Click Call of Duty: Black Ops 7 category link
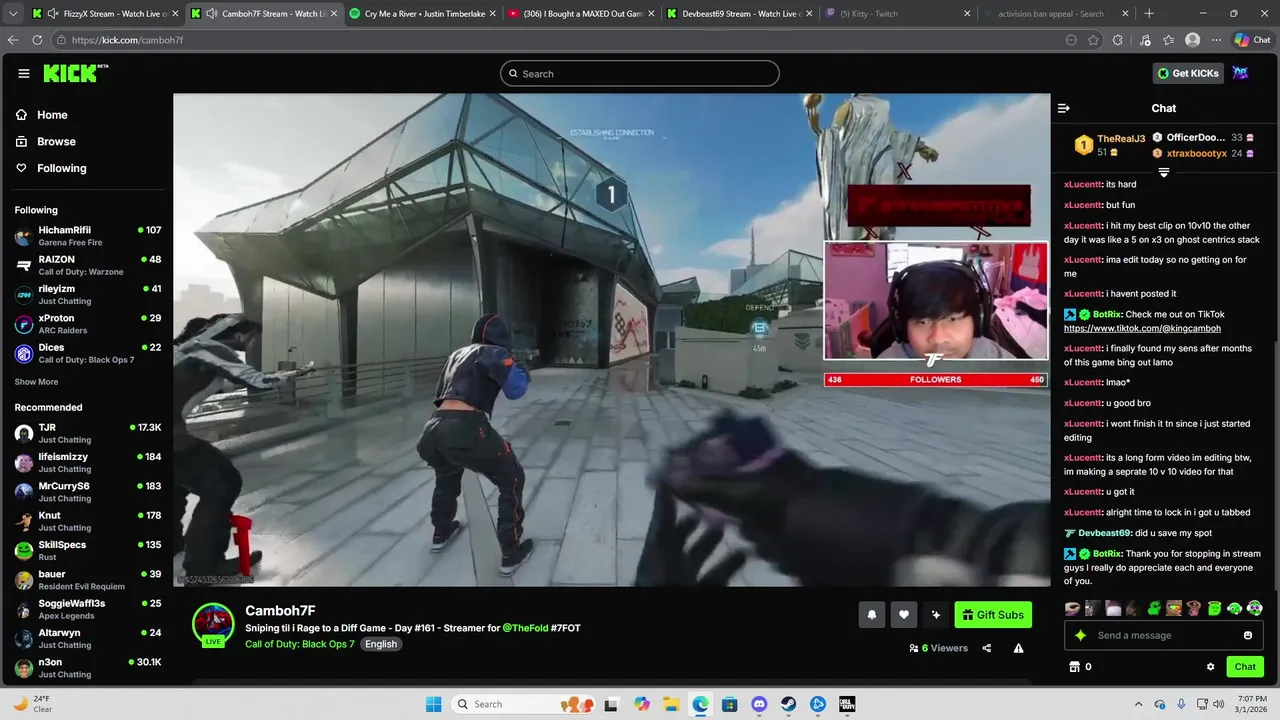Screen dimensions: 1280x720 click(x=300, y=644)
